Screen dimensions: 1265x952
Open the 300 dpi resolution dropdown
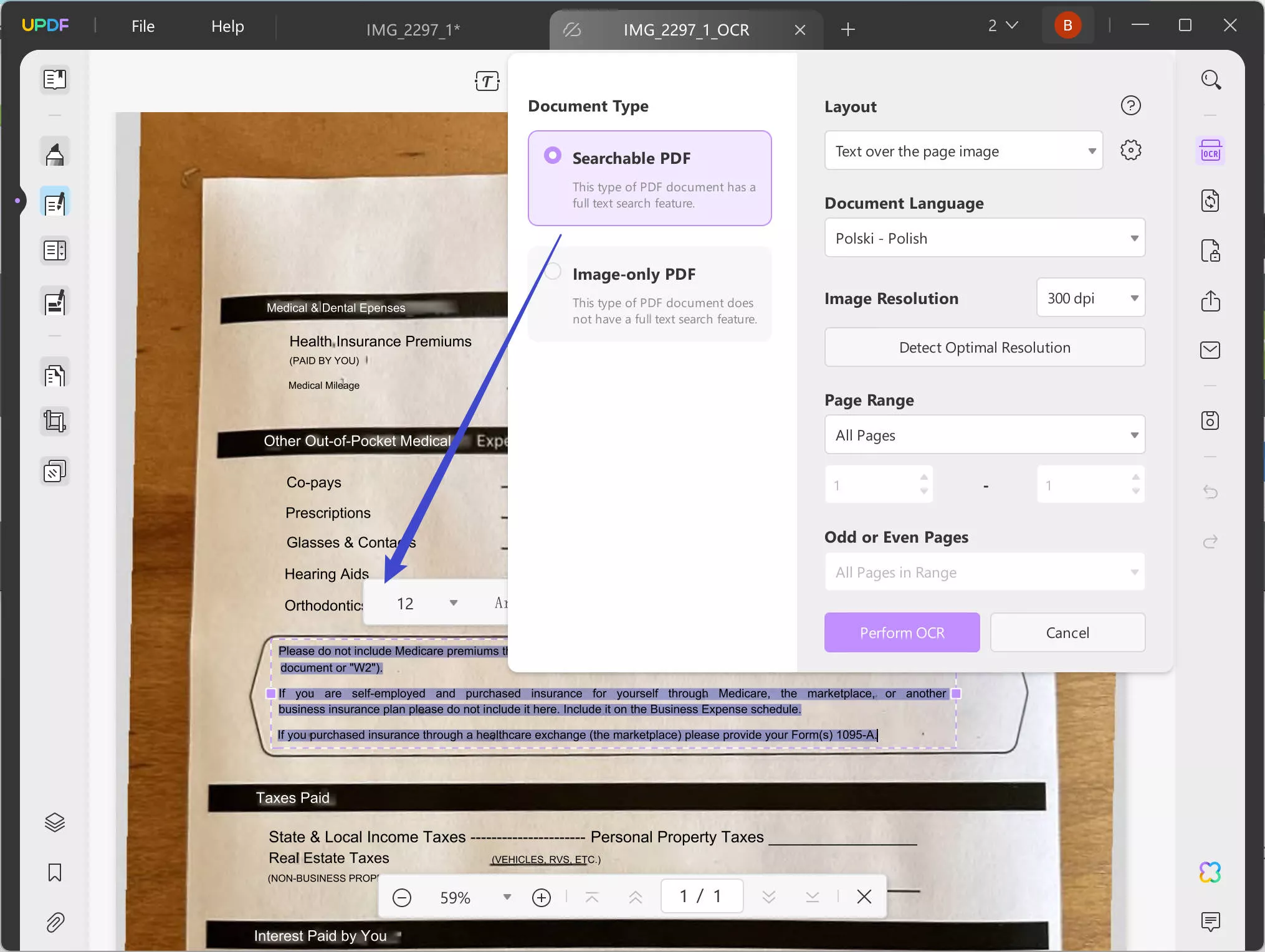[1091, 298]
